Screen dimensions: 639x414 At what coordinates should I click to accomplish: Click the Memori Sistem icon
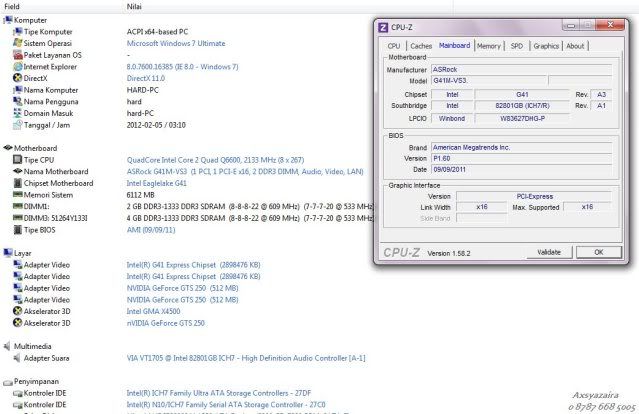click(x=18, y=195)
